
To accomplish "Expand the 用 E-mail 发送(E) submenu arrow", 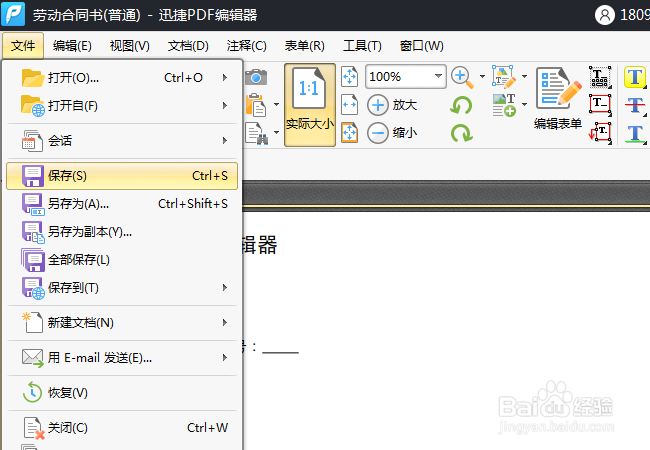I will pyautogui.click(x=225, y=358).
